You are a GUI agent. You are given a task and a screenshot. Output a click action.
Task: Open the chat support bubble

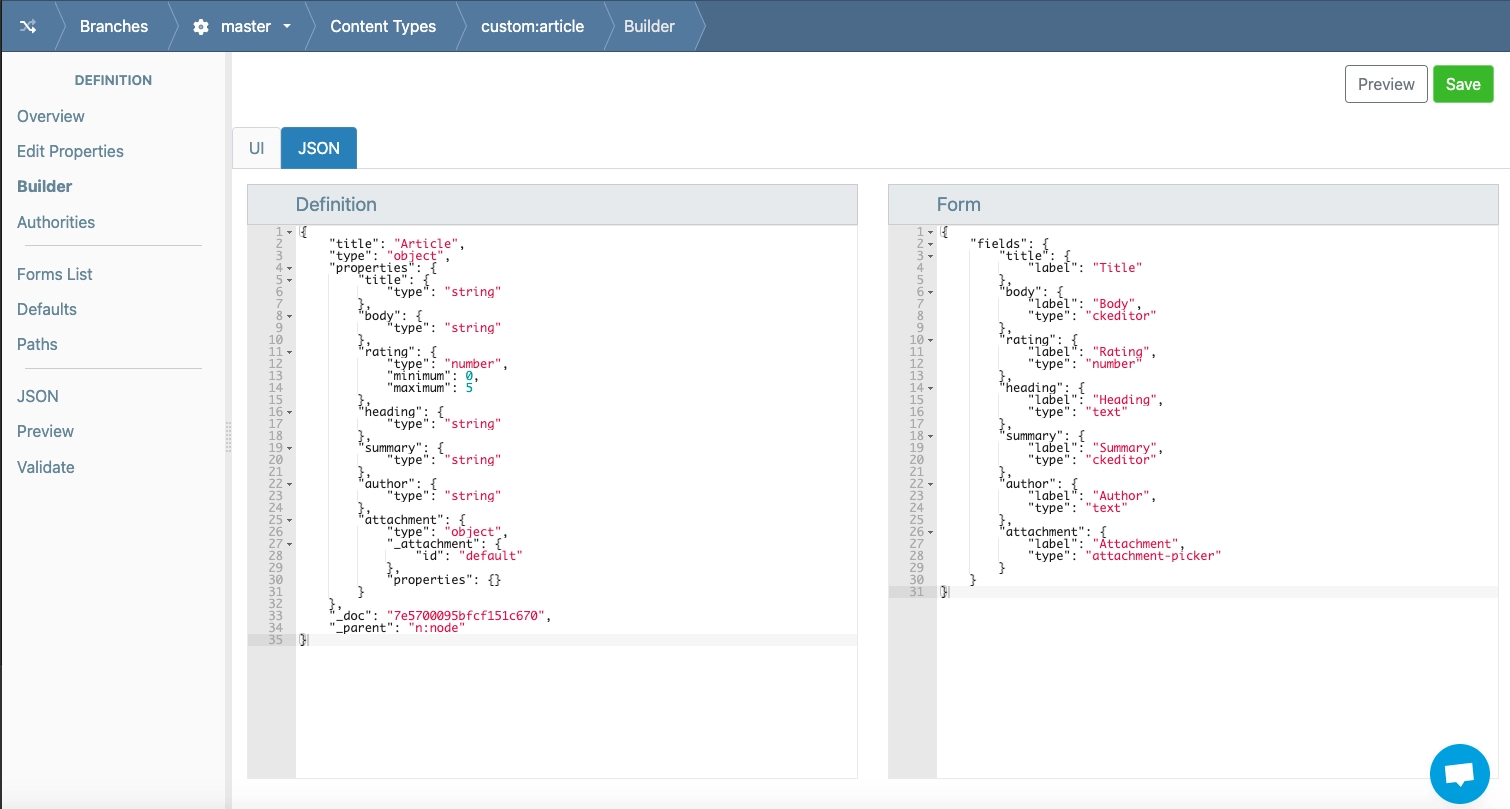1459,774
